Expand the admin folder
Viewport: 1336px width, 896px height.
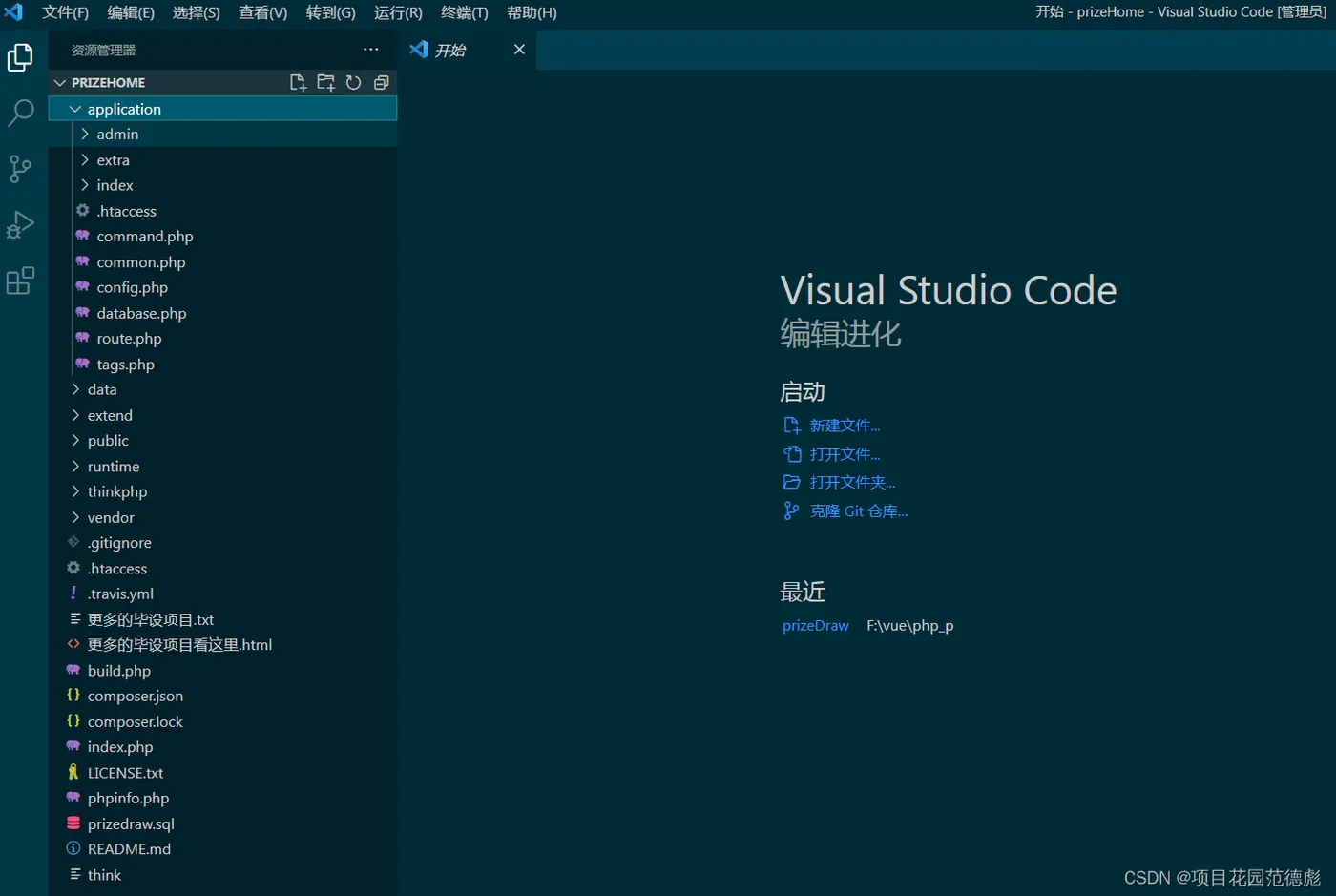[222, 135]
